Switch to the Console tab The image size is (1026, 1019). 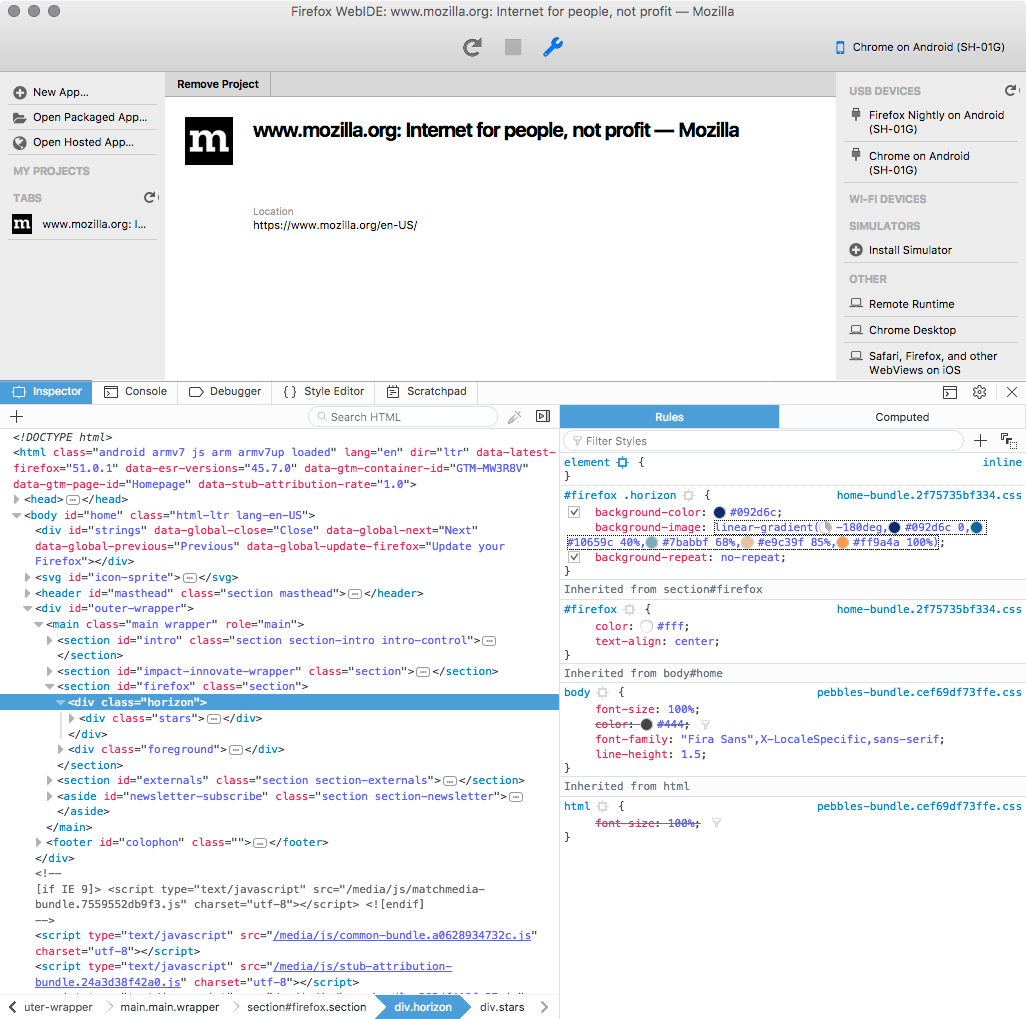(x=135, y=391)
